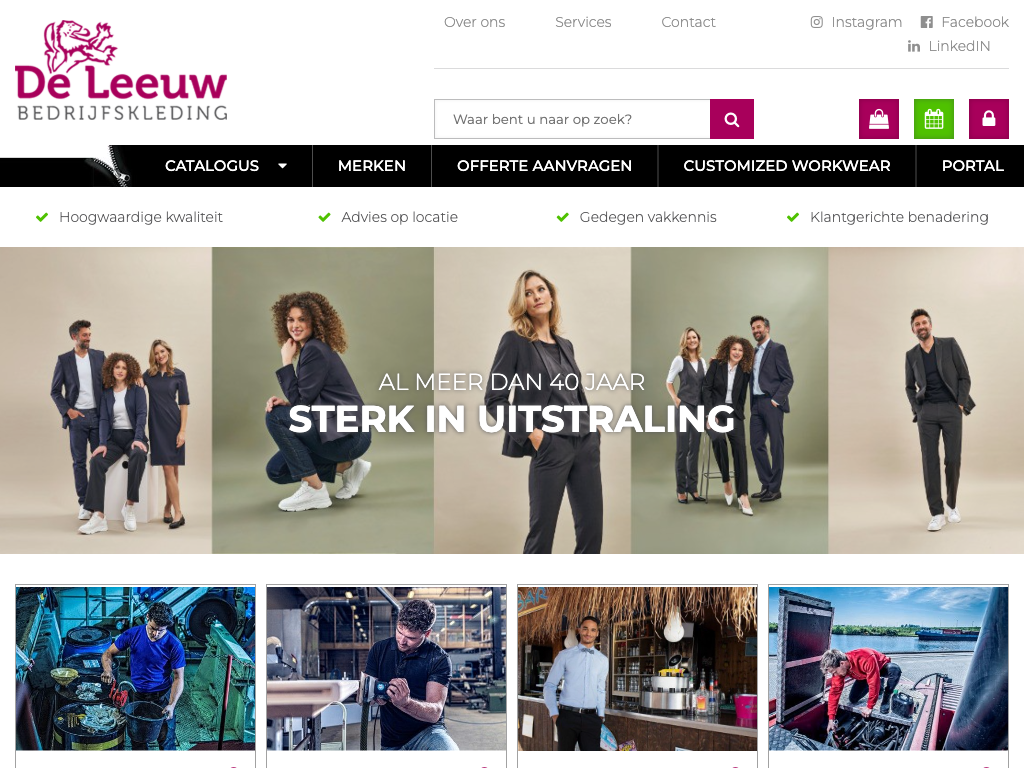The height and width of the screenshot is (768, 1024).
Task: Open the shopping bag cart icon
Action: tap(878, 119)
